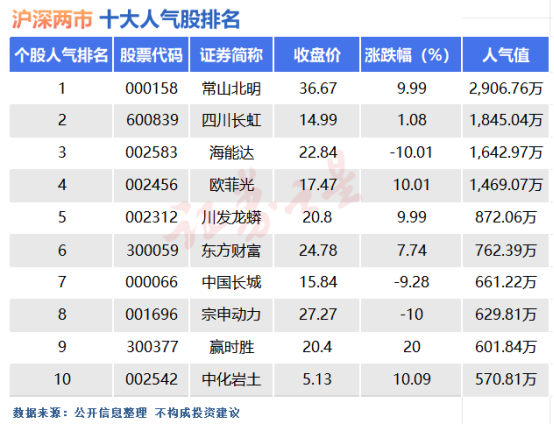The height and width of the screenshot is (425, 554).
Task: Select stock name 赢时胜
Action: click(231, 347)
